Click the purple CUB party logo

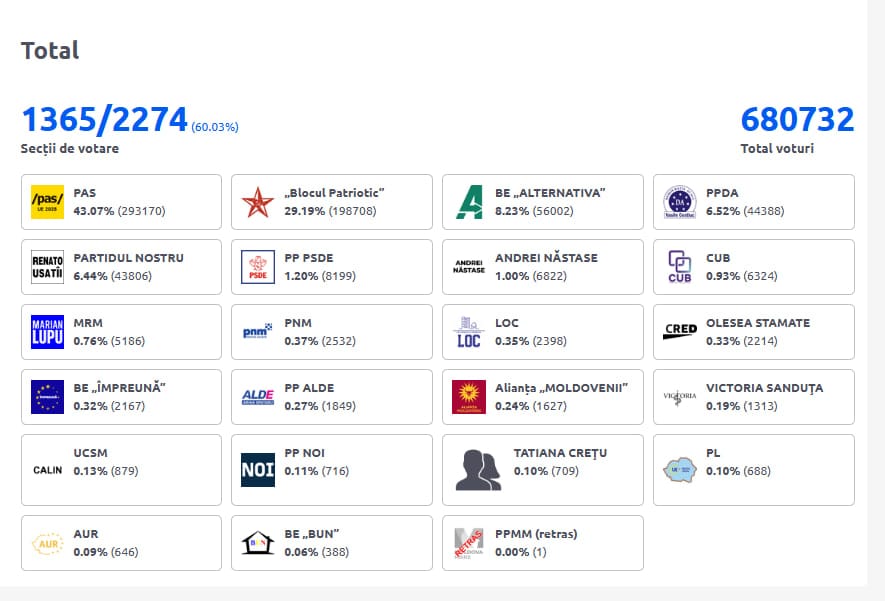(680, 267)
